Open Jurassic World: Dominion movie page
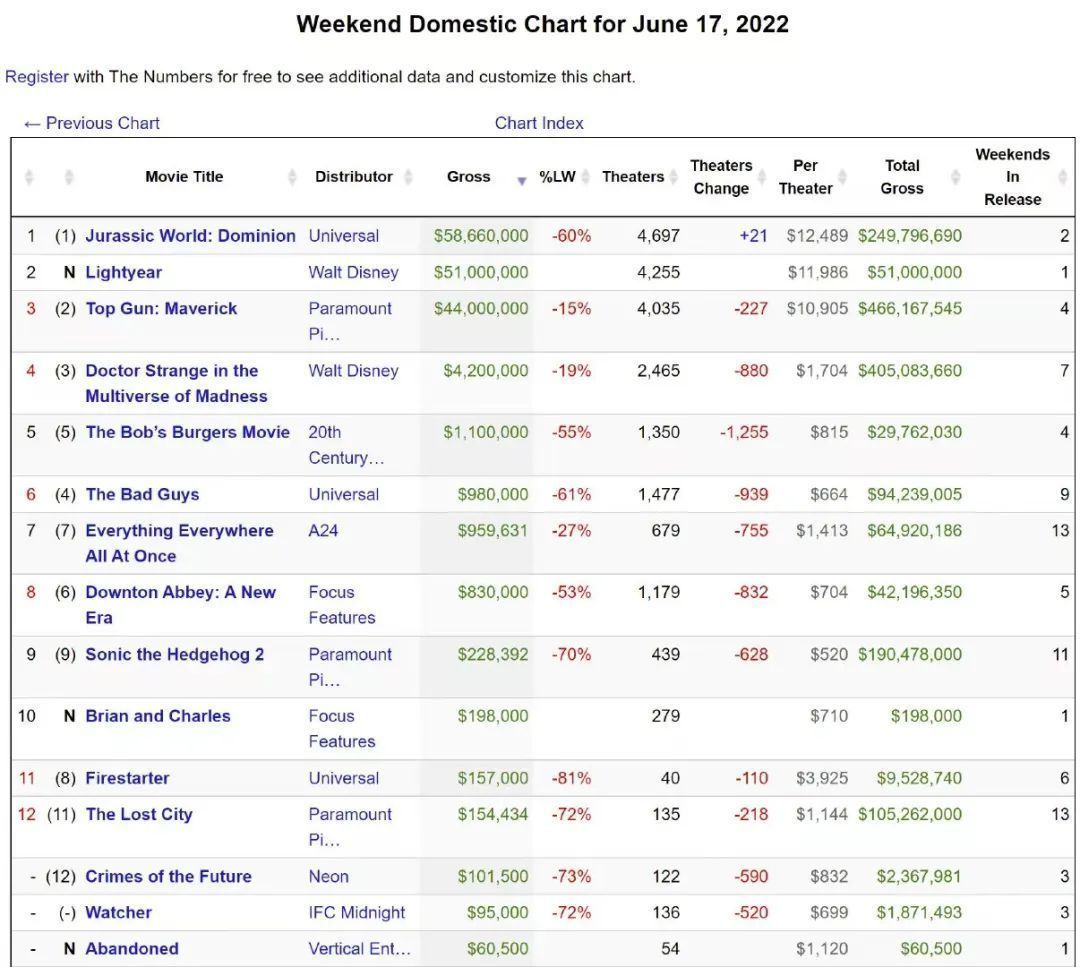The width and height of the screenshot is (1080, 967). 190,236
